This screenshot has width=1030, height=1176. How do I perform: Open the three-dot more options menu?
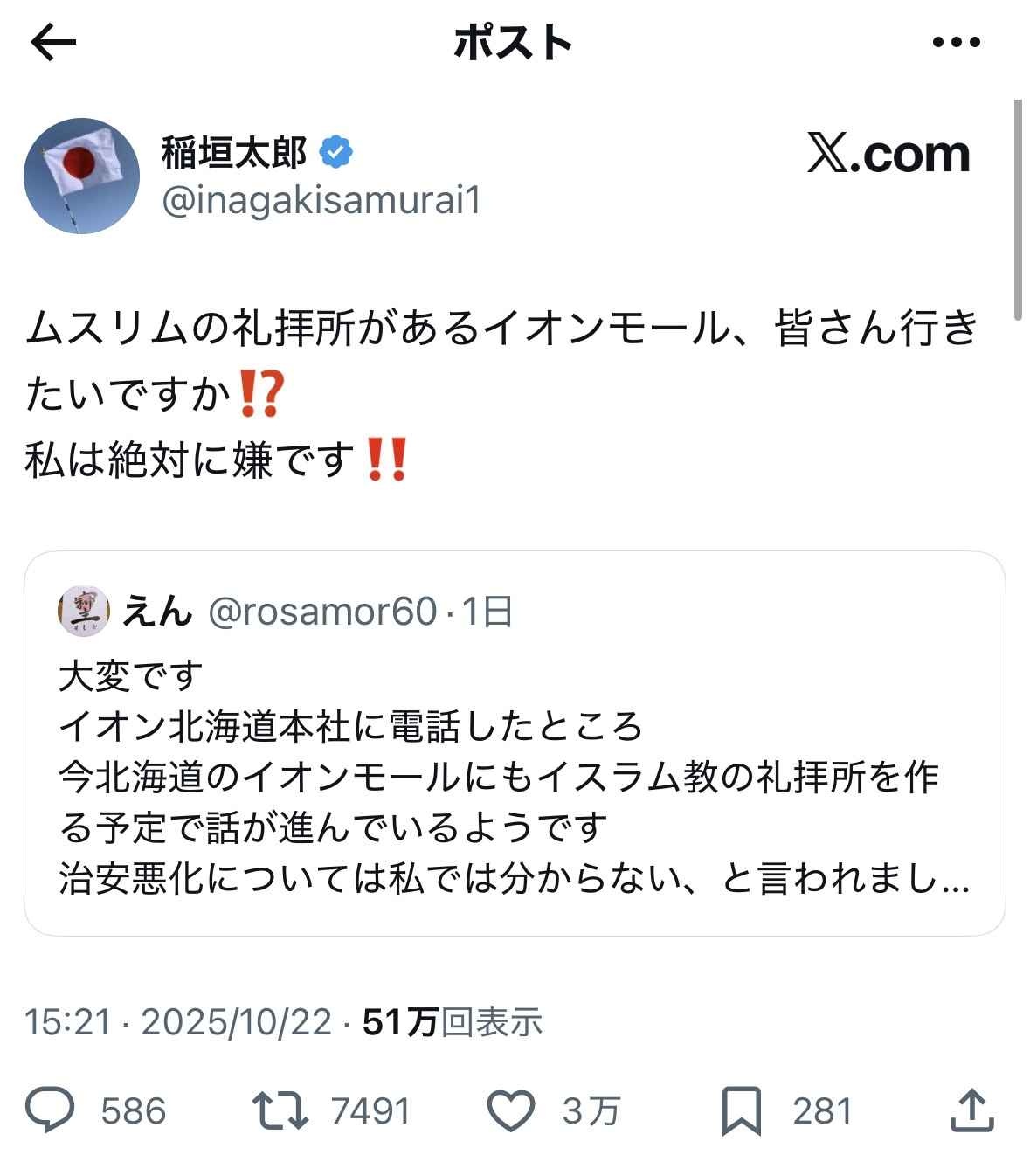coord(957,42)
